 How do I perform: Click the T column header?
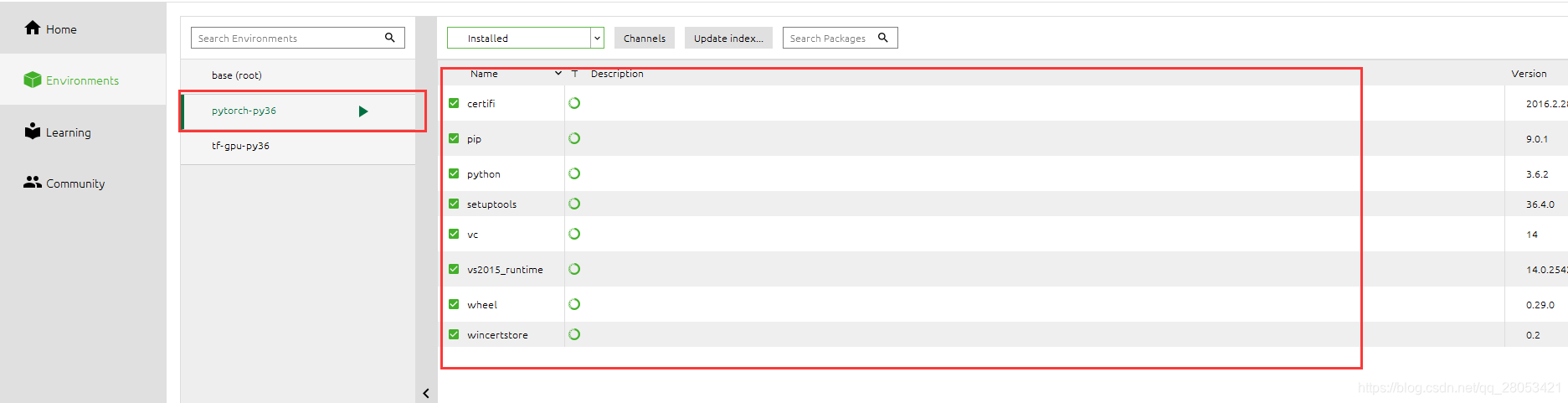click(x=575, y=74)
